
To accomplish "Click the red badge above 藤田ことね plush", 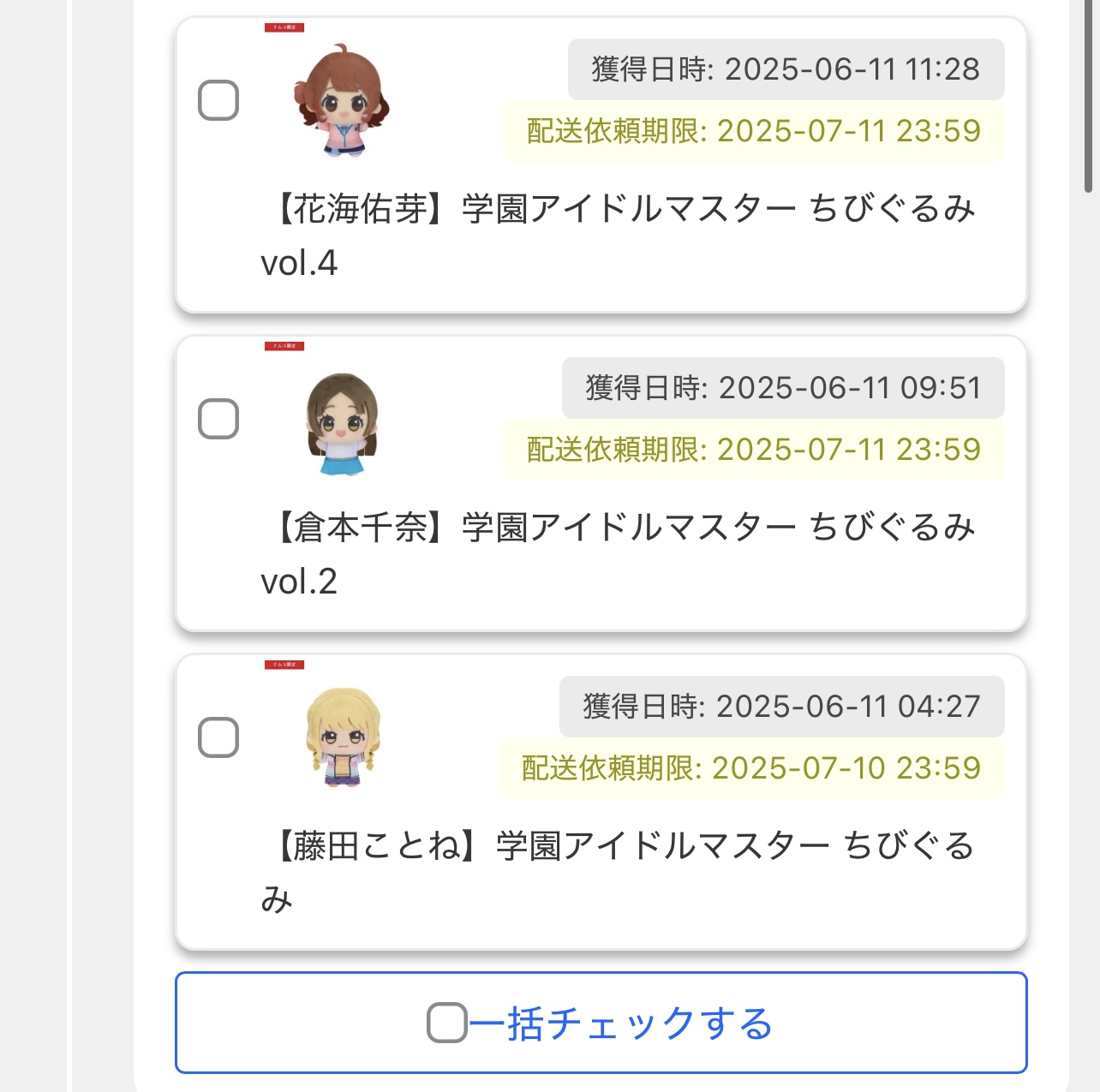I will (284, 665).
